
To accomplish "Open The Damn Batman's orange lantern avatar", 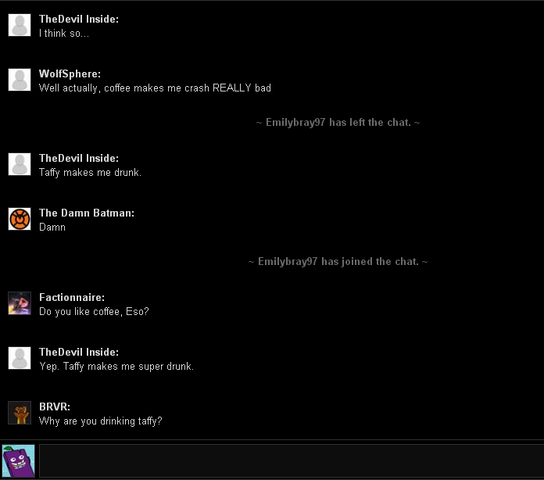I will coord(19,219).
